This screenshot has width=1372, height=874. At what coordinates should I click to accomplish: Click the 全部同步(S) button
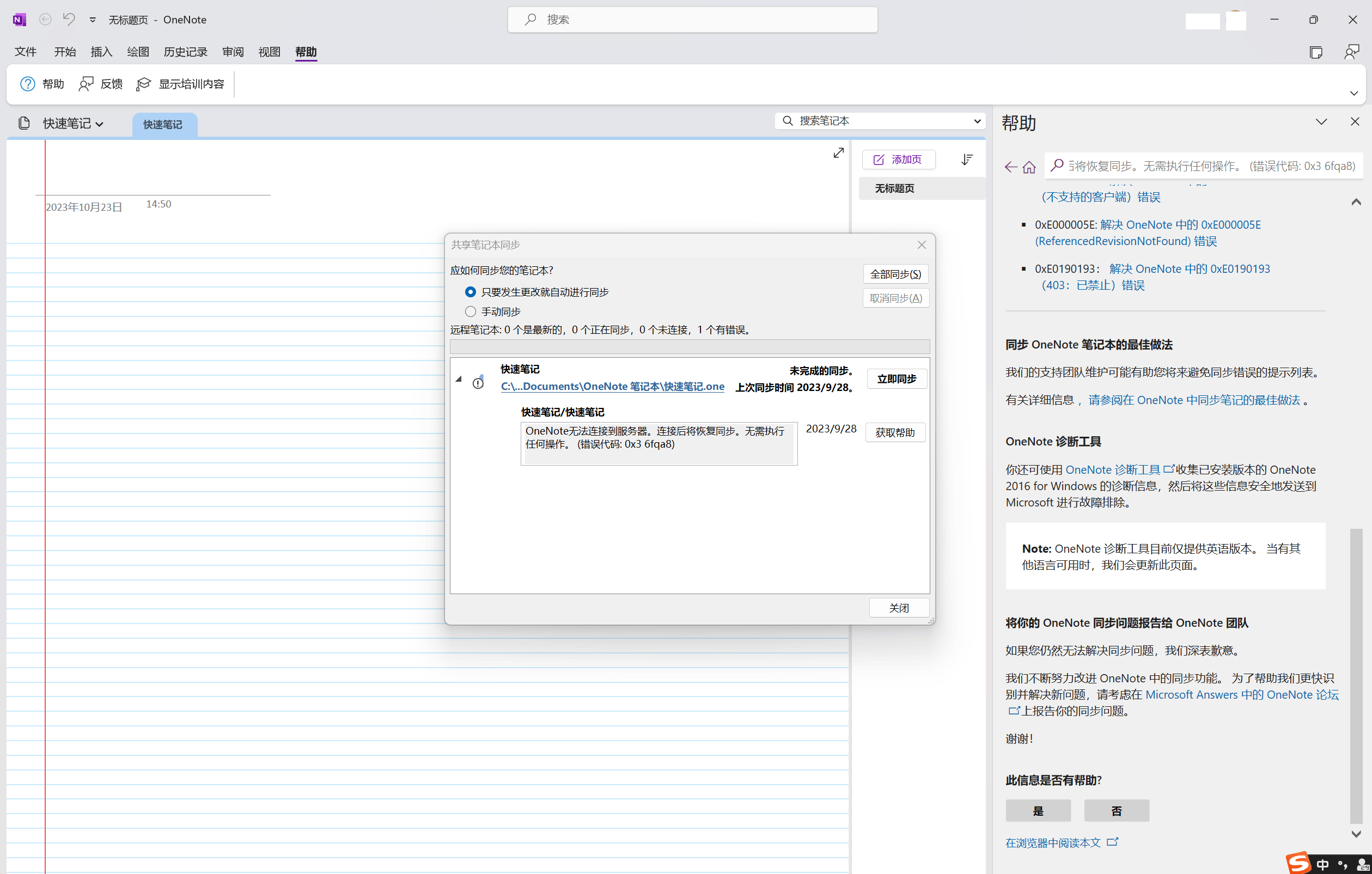coord(895,274)
